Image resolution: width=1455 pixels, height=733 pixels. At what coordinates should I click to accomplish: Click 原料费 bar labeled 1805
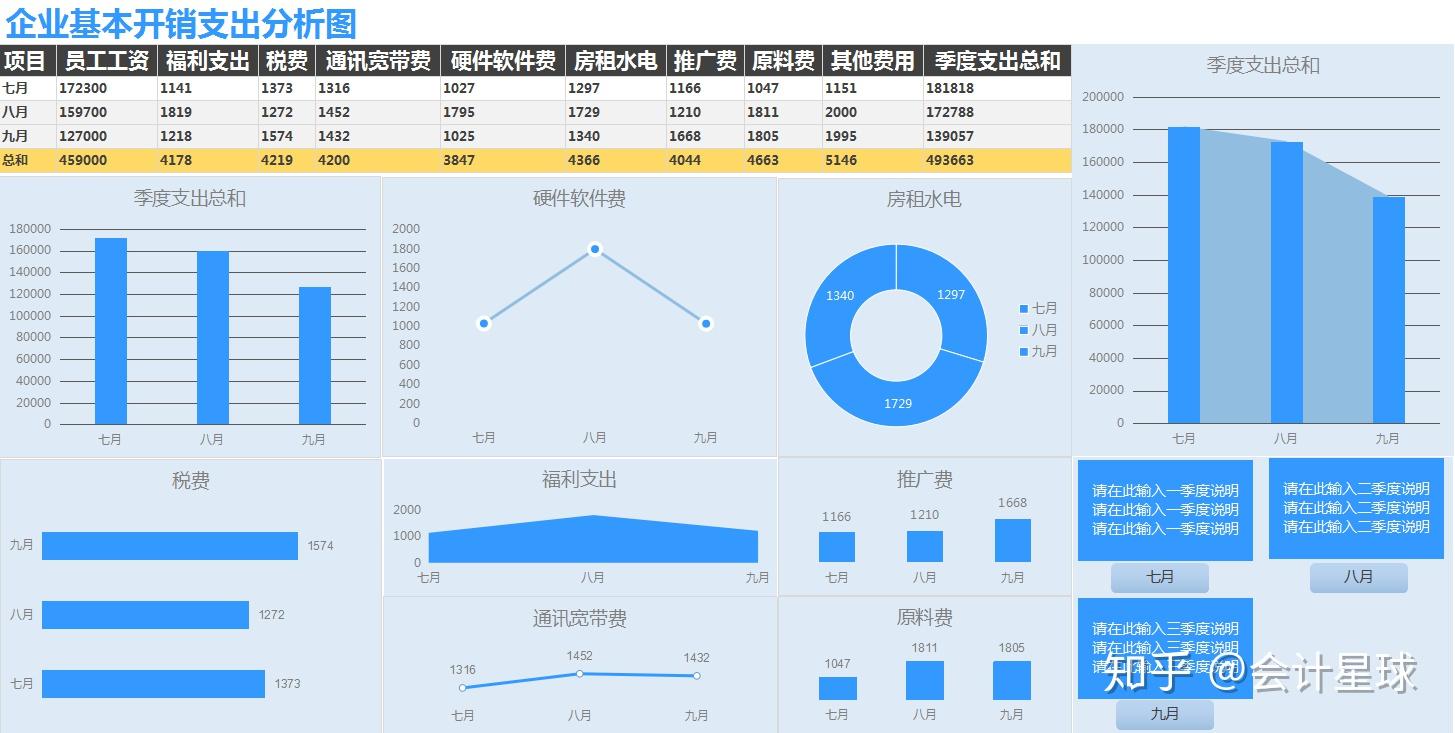click(1012, 680)
